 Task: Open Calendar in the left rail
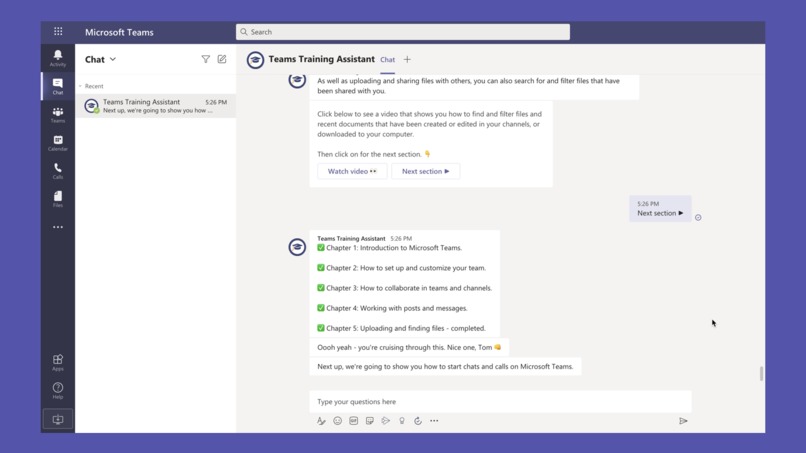58,142
